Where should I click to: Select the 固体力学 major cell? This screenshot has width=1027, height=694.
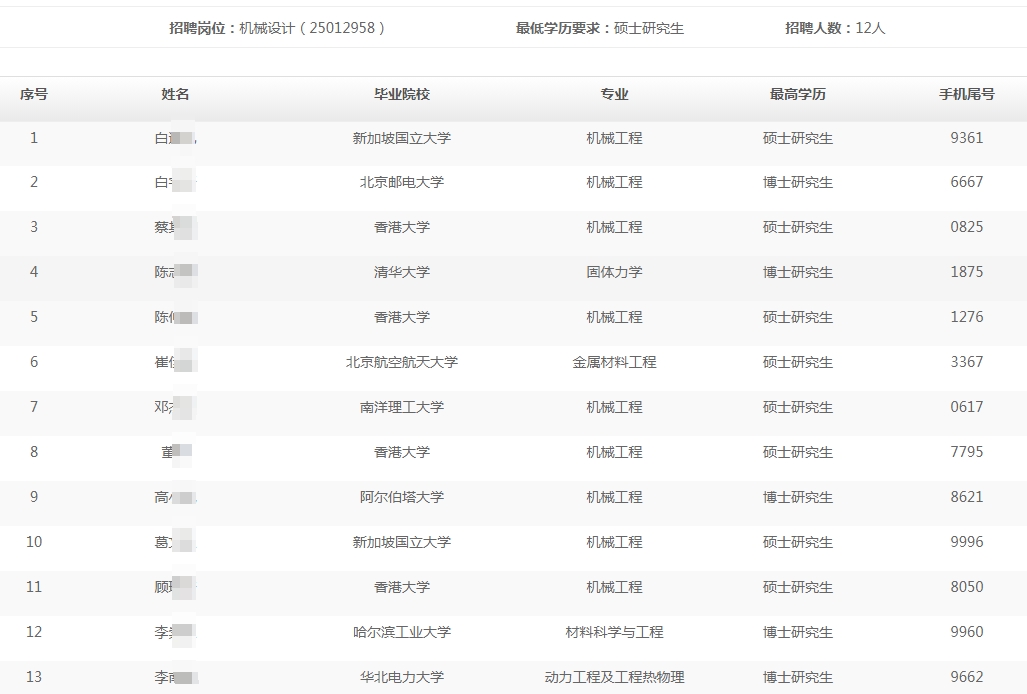point(614,272)
